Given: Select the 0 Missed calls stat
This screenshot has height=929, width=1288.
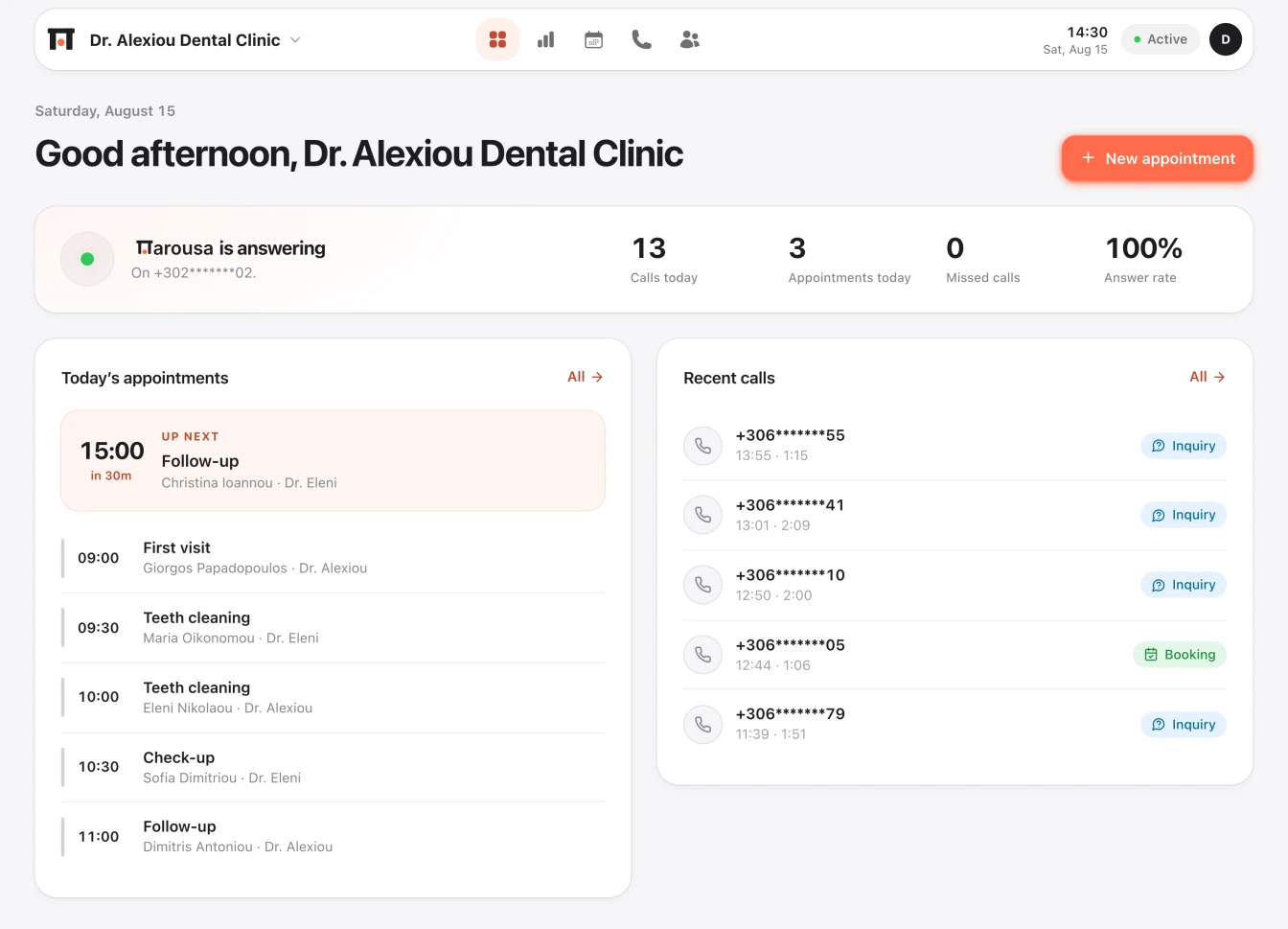Looking at the screenshot, I should tap(982, 260).
